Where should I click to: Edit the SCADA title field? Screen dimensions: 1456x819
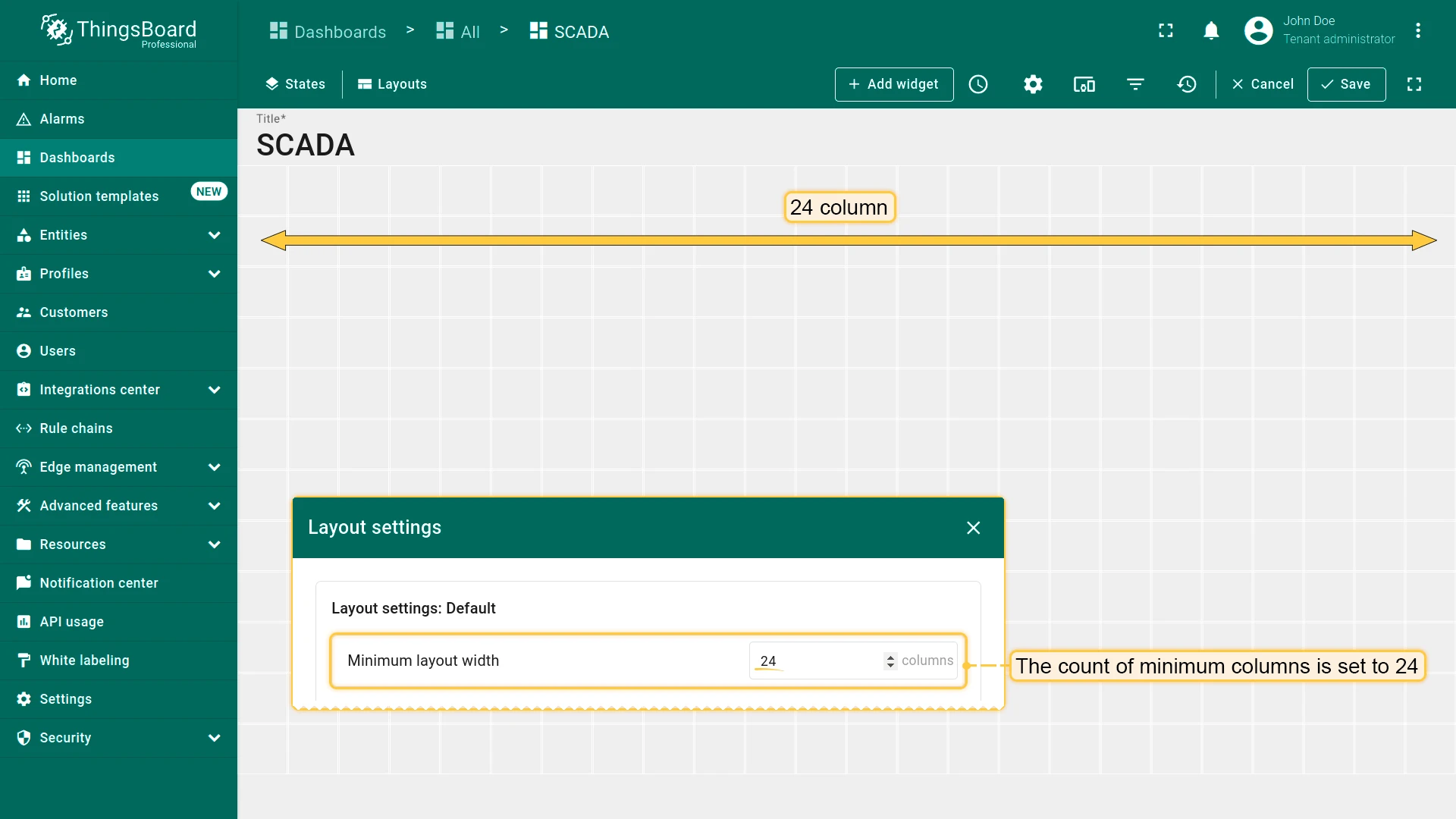click(306, 145)
